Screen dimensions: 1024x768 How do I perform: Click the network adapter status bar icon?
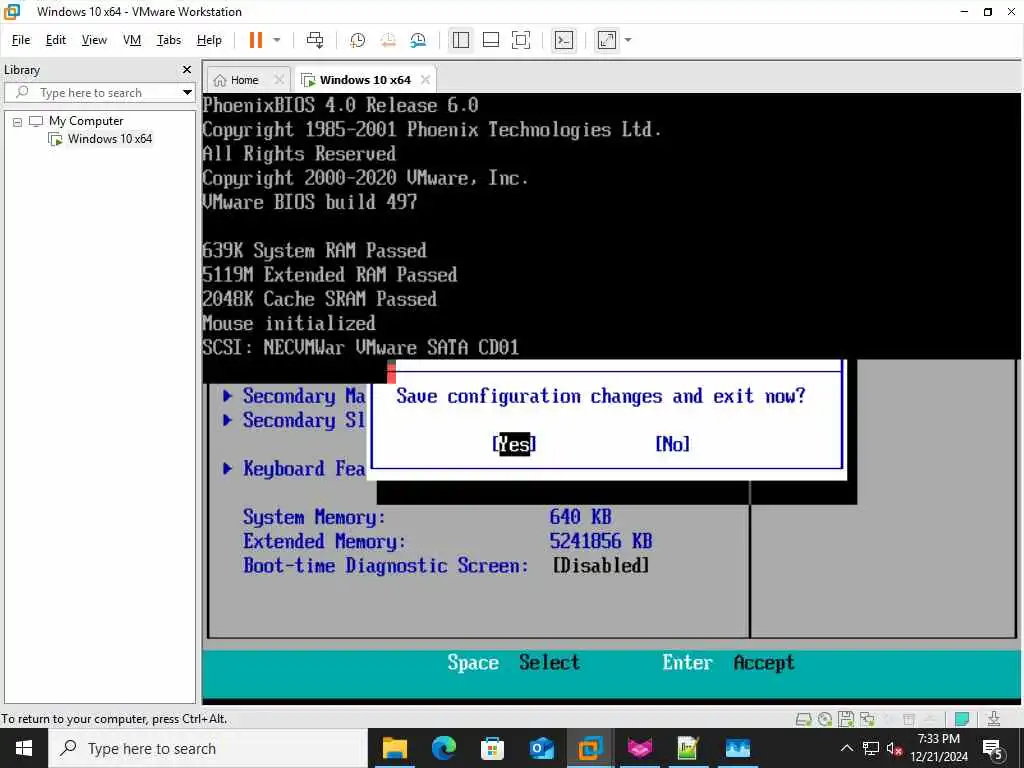867,719
